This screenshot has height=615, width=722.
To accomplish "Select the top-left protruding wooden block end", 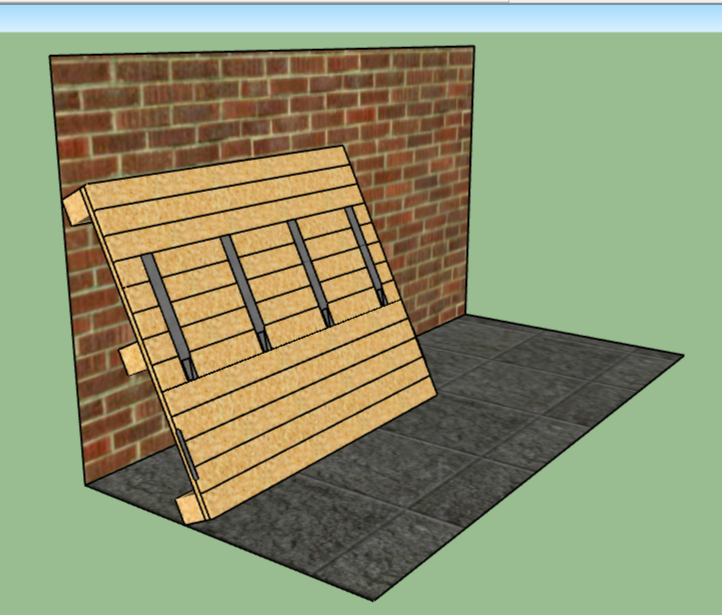I will 76,208.
